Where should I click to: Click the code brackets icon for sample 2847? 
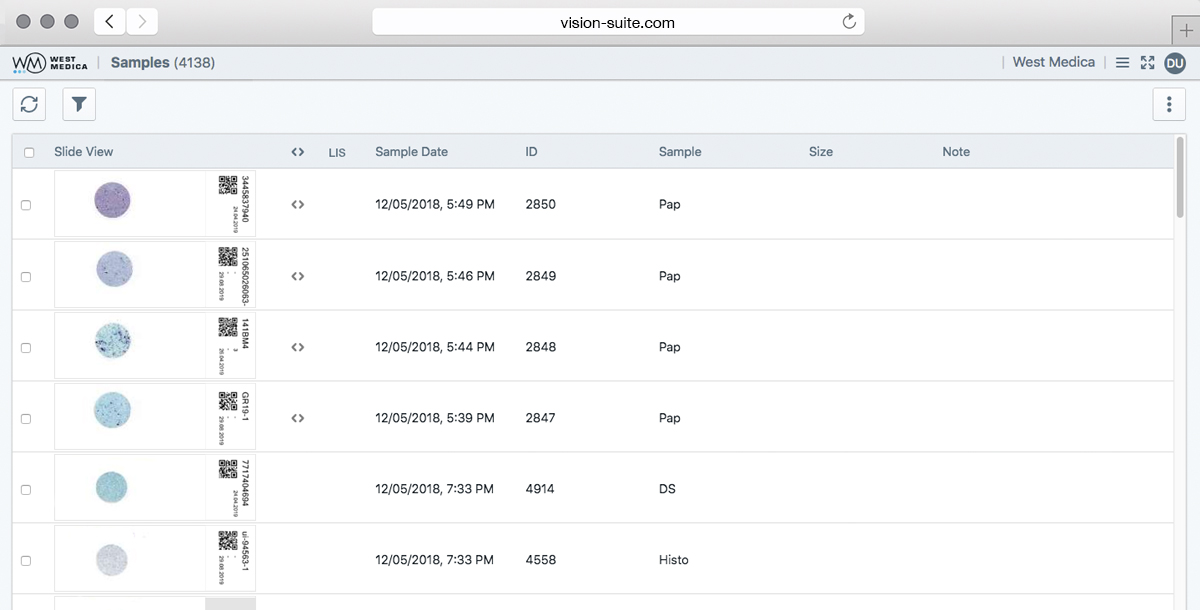pyautogui.click(x=297, y=418)
